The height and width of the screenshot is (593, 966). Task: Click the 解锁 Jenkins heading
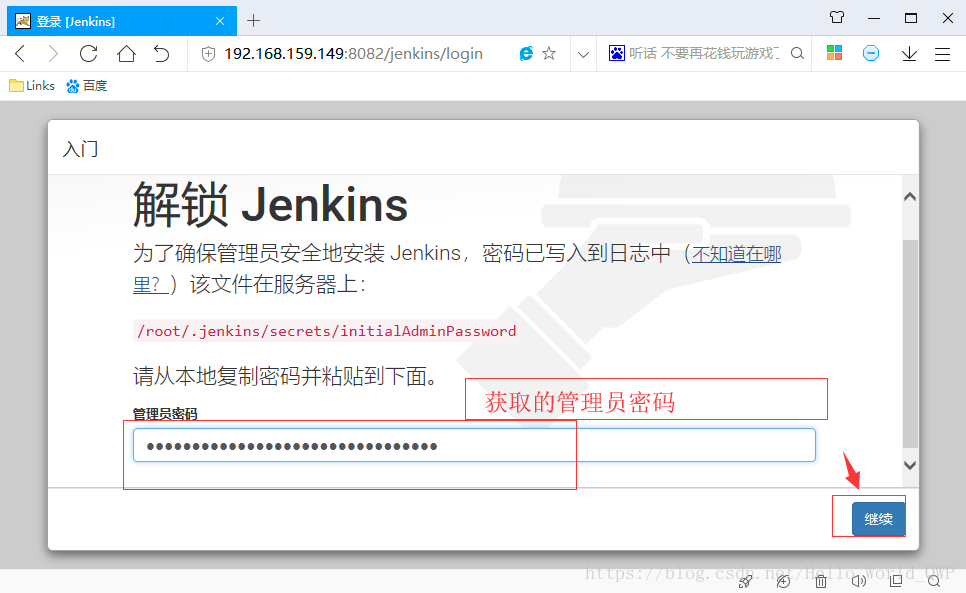(x=270, y=205)
